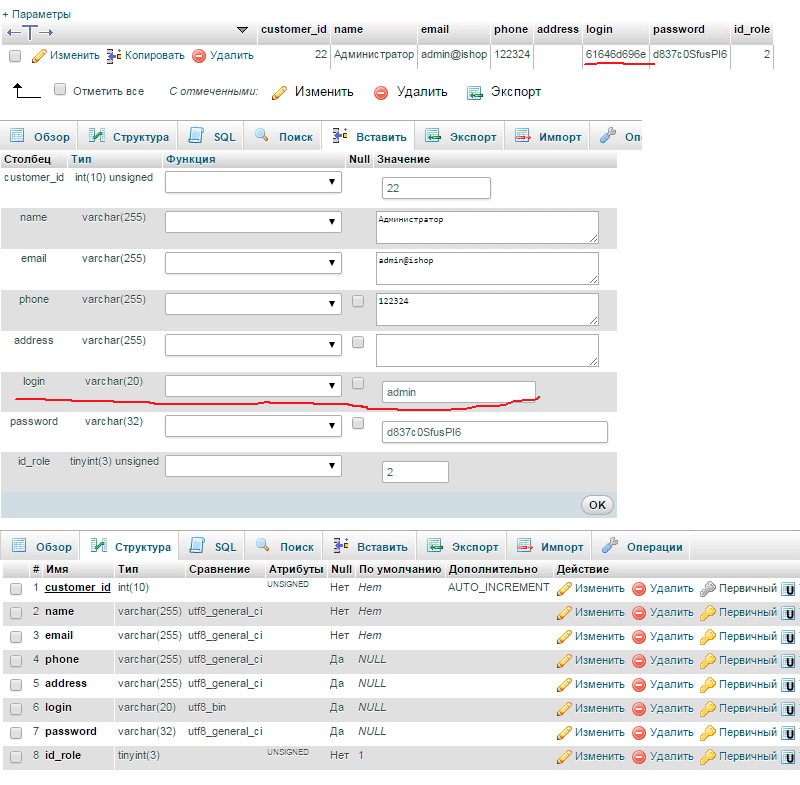The image size is (800, 785).
Task: Click the admin@ishop email cell in results
Action: pos(454,55)
